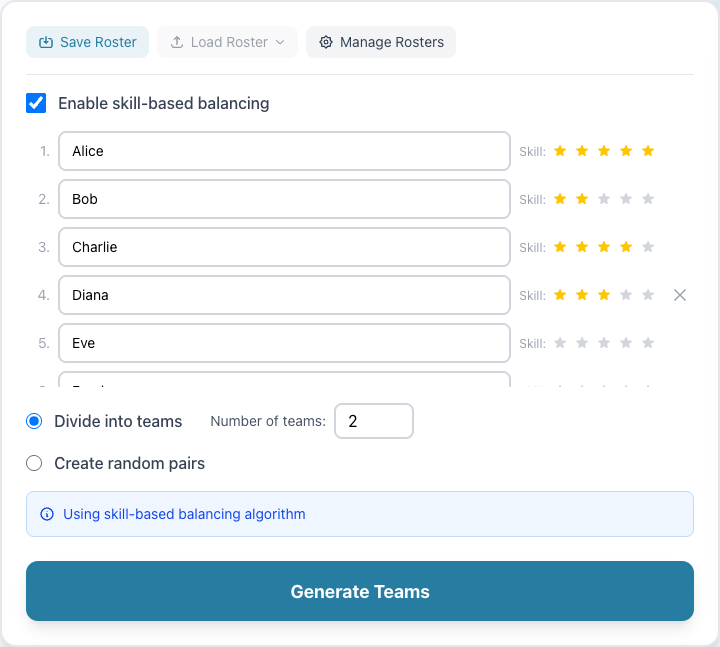Screen dimensions: 720x647
Task: Save the current roster
Action: coord(88,42)
